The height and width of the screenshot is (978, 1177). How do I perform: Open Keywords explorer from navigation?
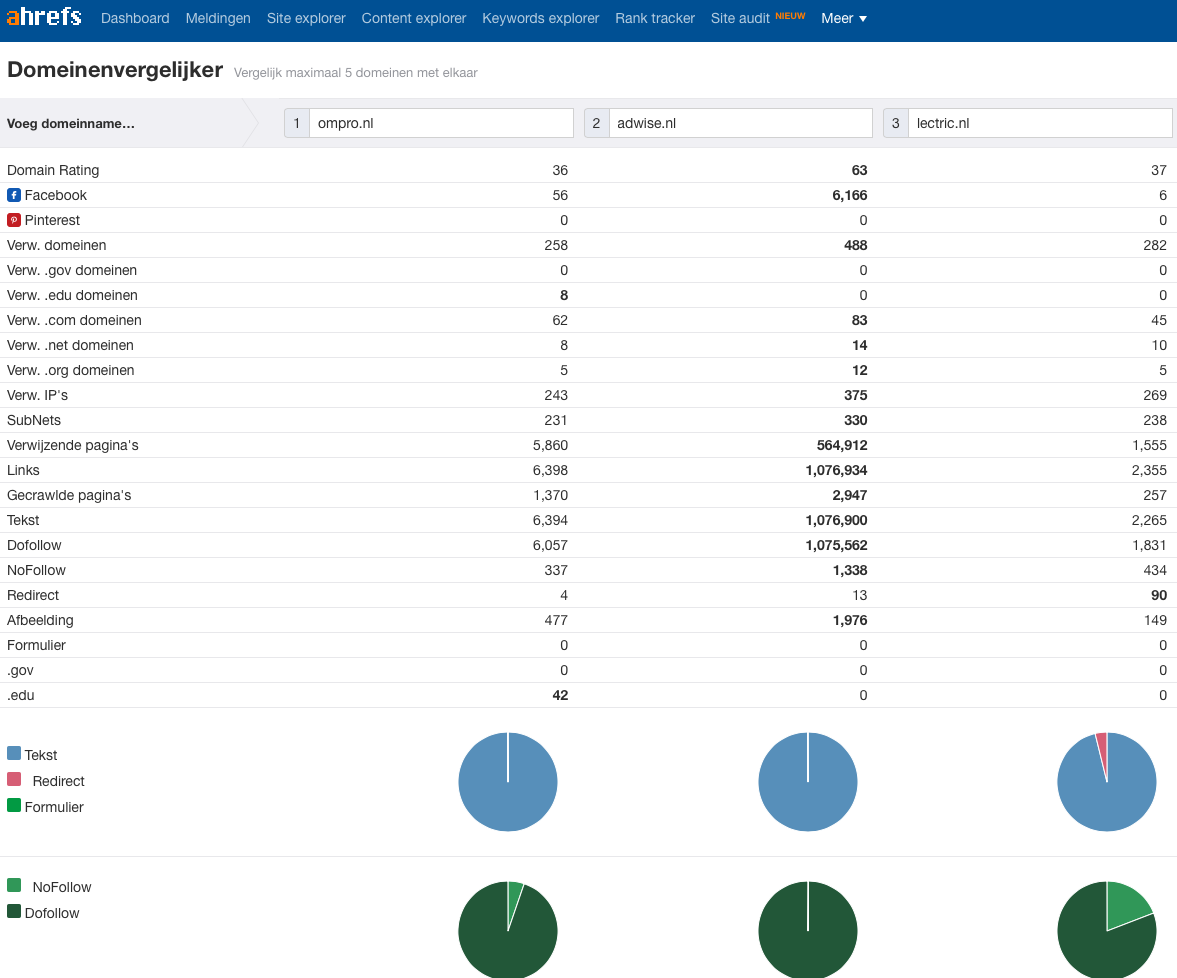tap(540, 18)
